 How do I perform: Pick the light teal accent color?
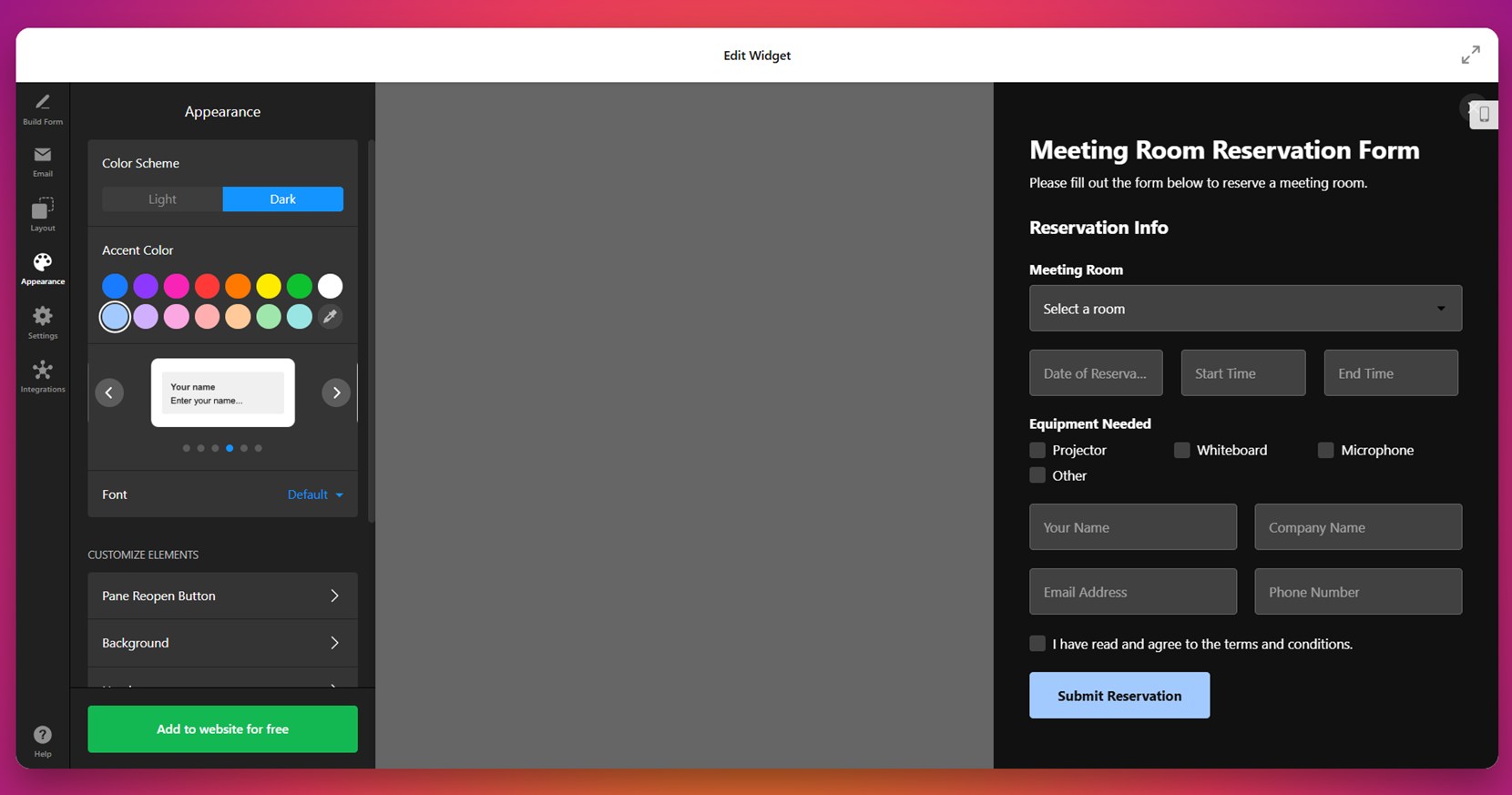[x=300, y=317]
